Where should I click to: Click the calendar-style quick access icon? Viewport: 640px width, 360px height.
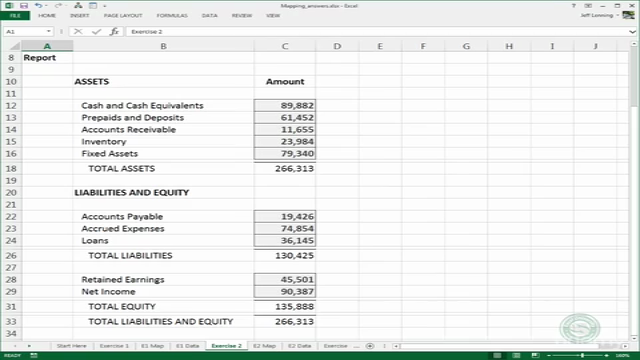click(x=93, y=6)
